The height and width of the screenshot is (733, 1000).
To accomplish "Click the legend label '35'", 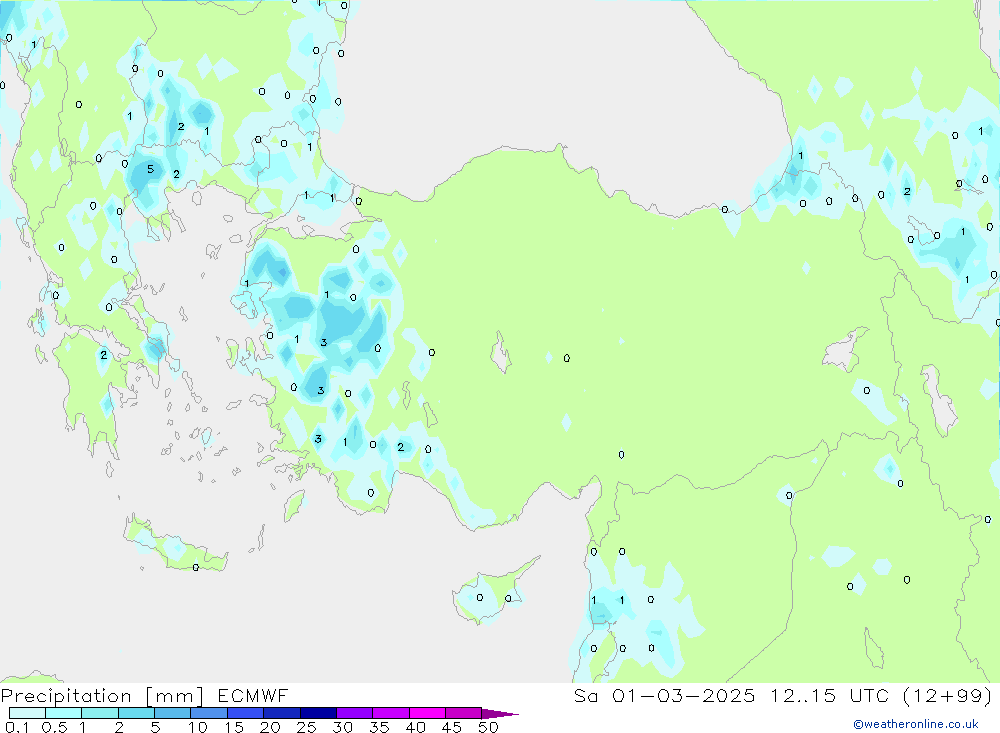I will coord(379,727).
